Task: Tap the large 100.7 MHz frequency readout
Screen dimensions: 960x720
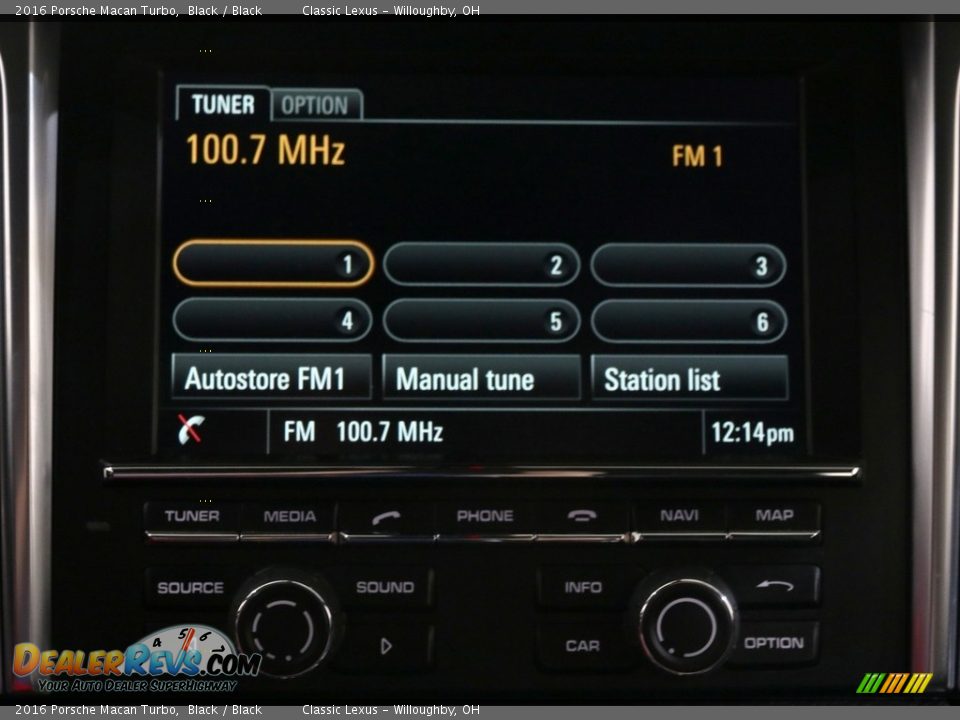Action: click(x=266, y=150)
